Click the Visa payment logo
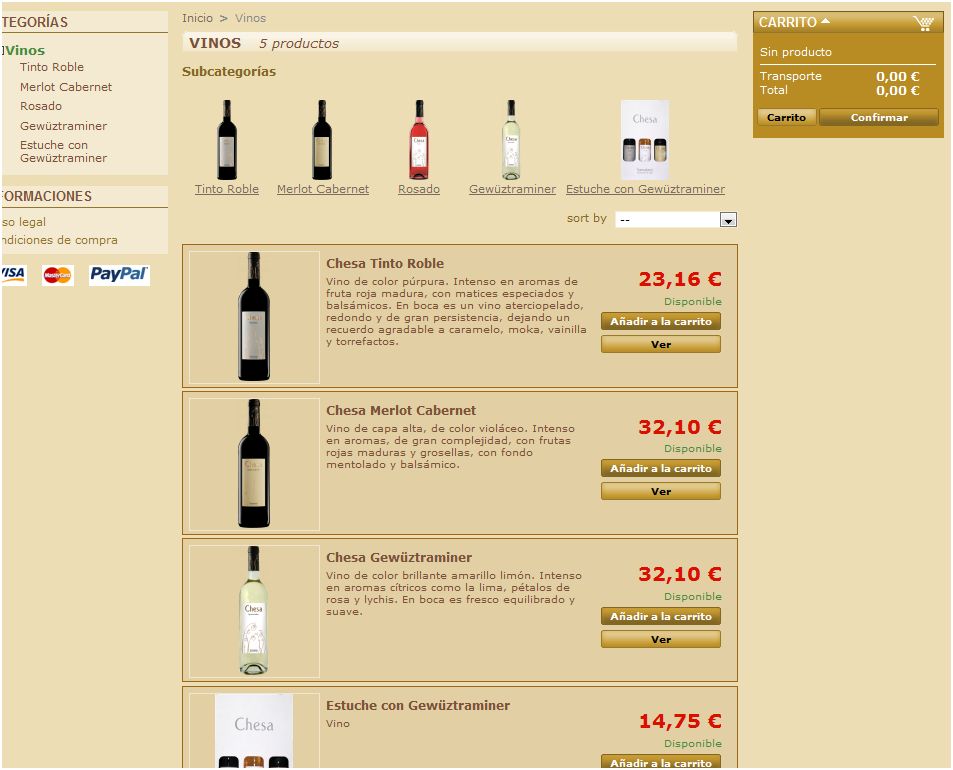 (x=12, y=275)
